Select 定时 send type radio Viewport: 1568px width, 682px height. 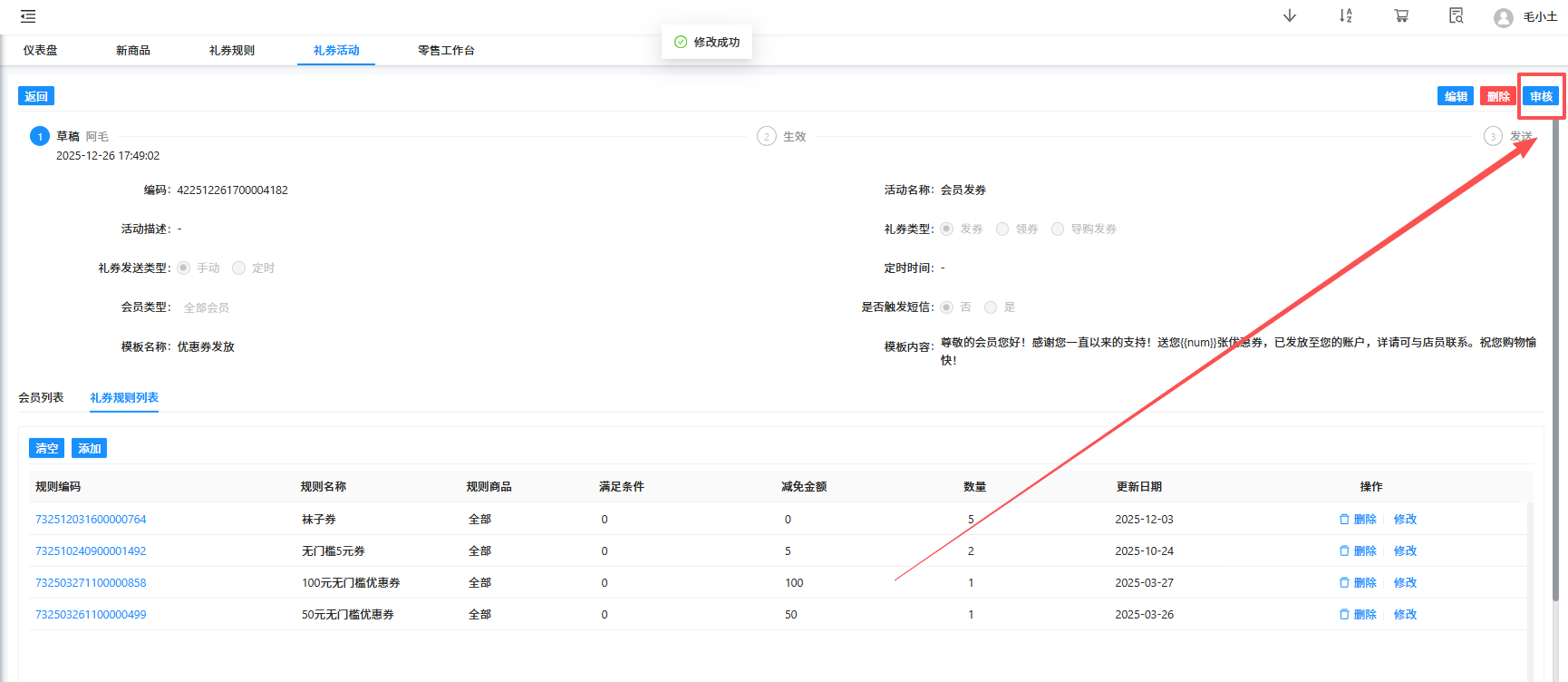(238, 268)
